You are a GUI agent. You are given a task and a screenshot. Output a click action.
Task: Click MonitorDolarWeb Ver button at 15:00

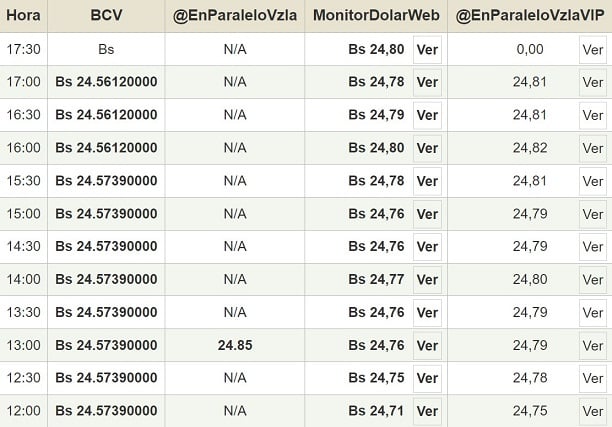point(427,214)
